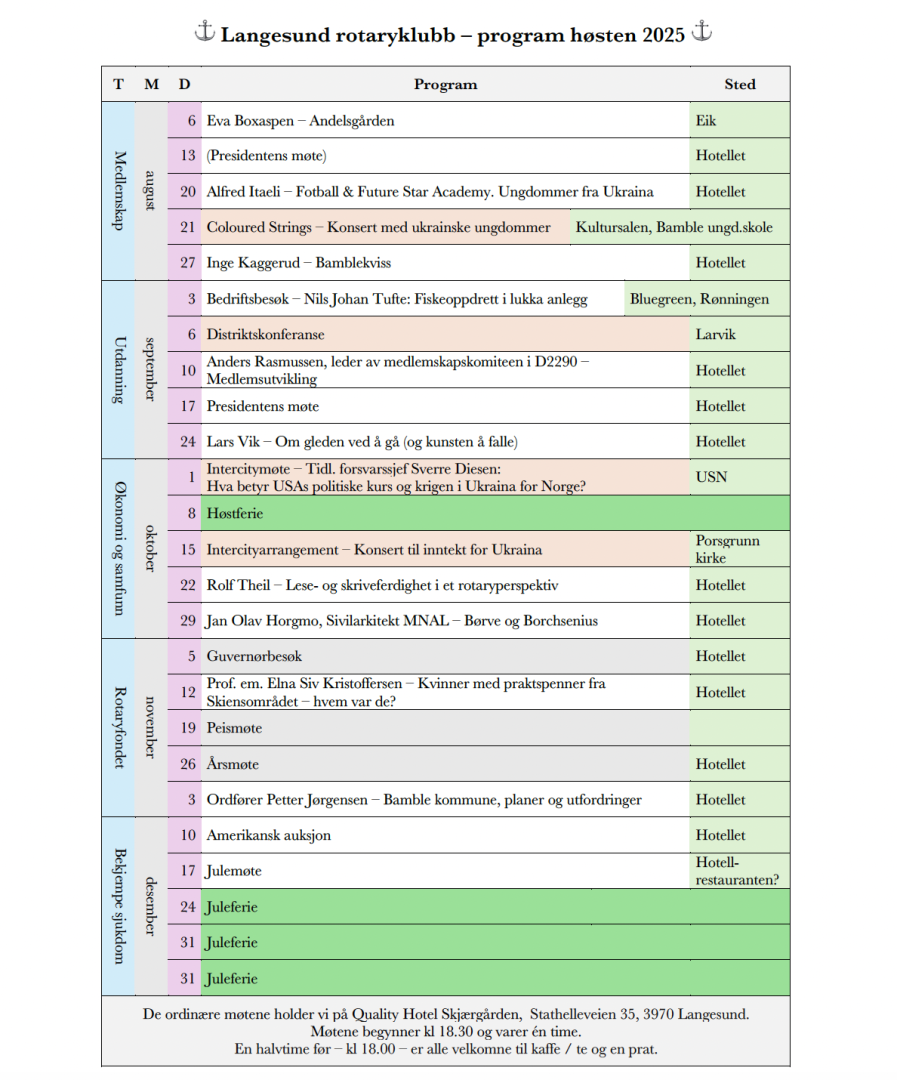The width and height of the screenshot is (897, 1080).
Task: Select the Larvik location cell
Action: tap(715, 335)
